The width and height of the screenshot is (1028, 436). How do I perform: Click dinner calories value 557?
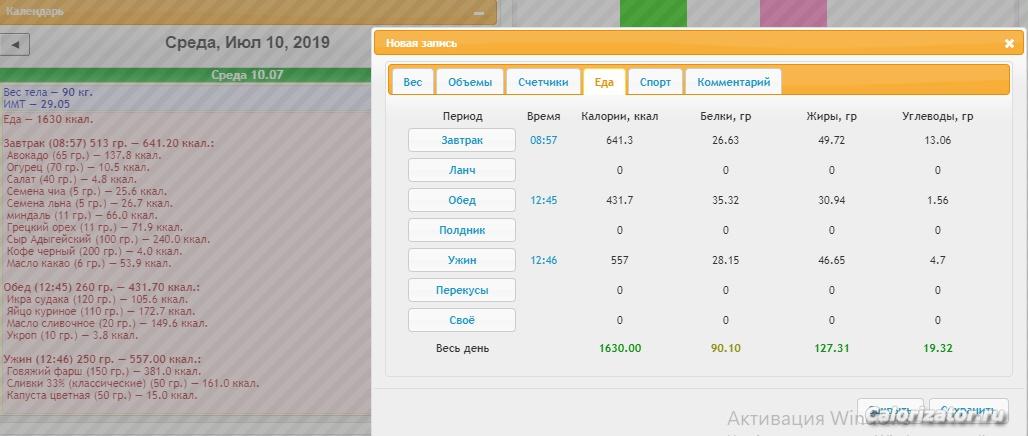(620, 260)
